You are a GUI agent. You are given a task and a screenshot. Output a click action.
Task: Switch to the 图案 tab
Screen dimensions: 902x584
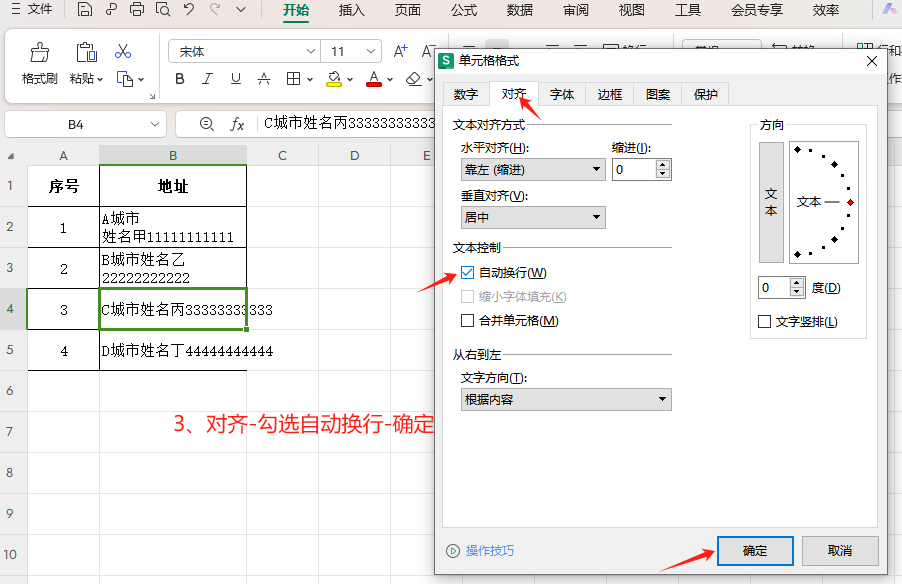(x=658, y=94)
